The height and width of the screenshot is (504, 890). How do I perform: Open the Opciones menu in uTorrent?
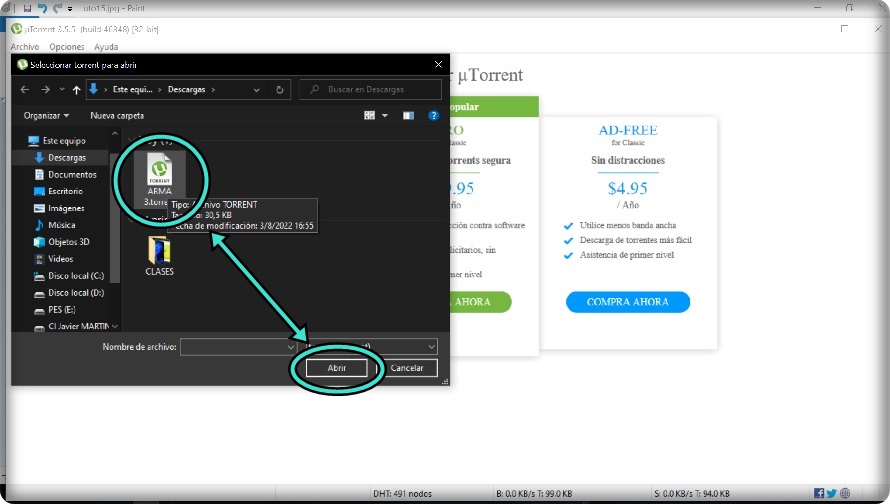(x=66, y=47)
